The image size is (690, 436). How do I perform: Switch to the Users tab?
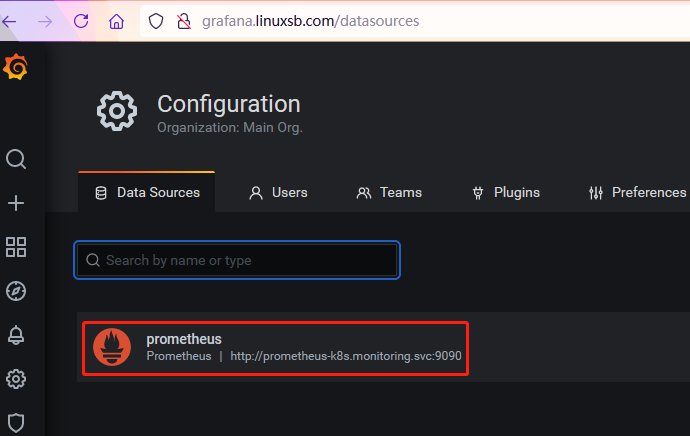278,192
